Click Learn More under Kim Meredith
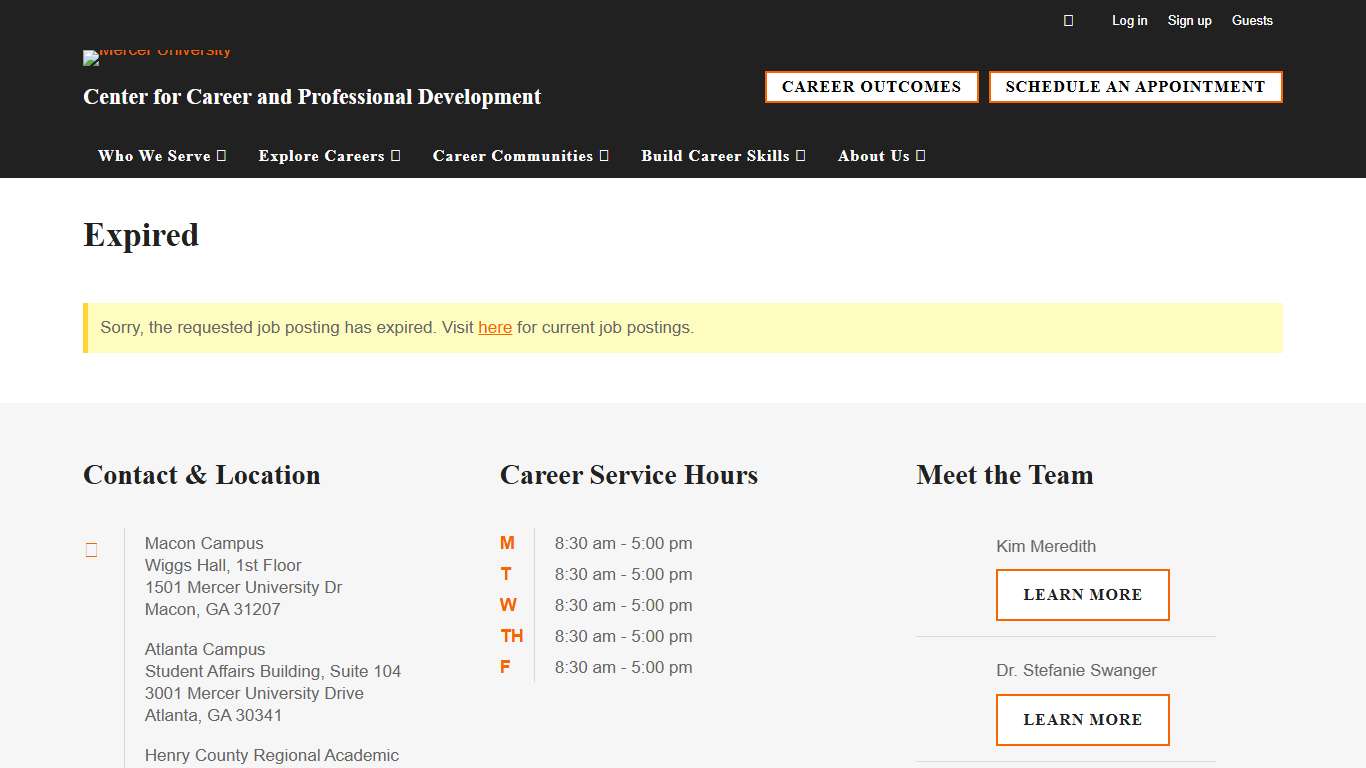This screenshot has height=768, width=1366. 1082,594
